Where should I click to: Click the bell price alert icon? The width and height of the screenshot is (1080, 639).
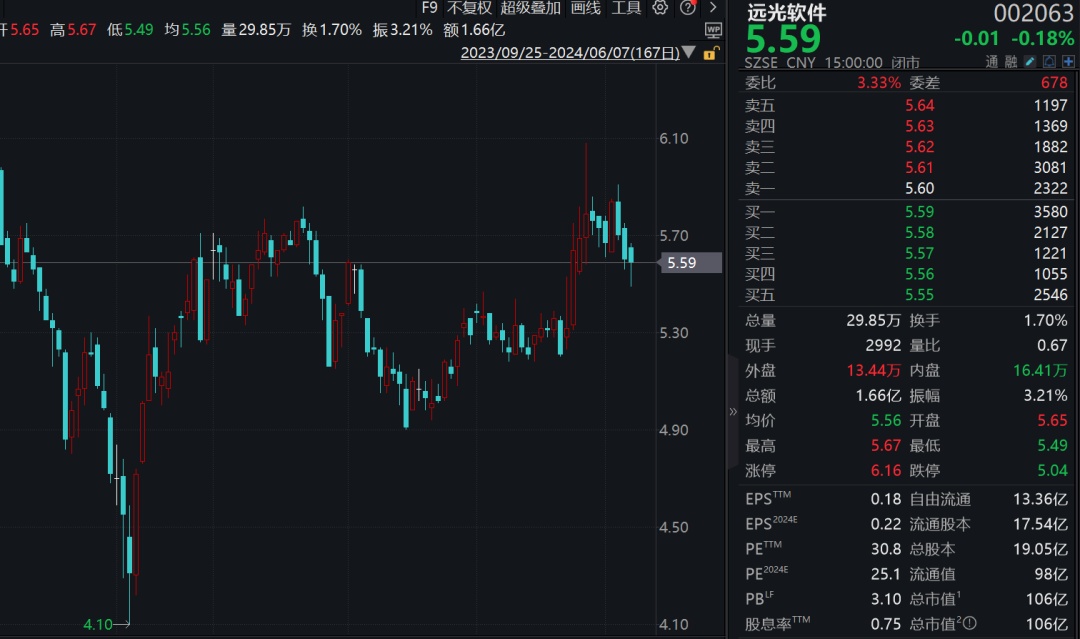tap(1049, 62)
